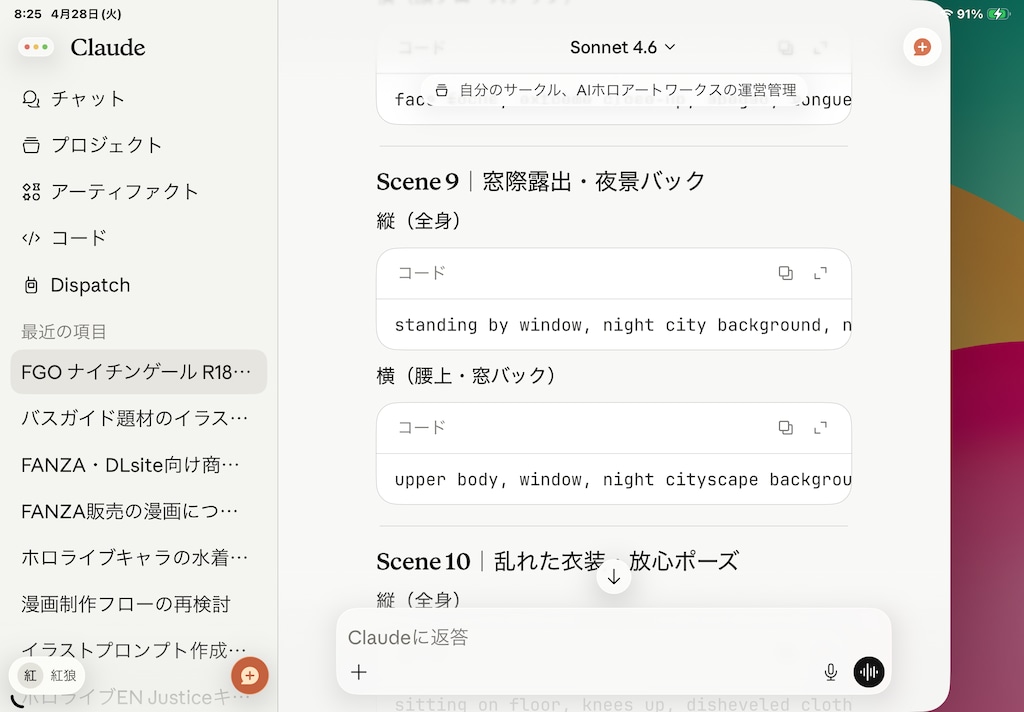Add attachment with the plus icon
The width and height of the screenshot is (1024, 712).
point(359,672)
